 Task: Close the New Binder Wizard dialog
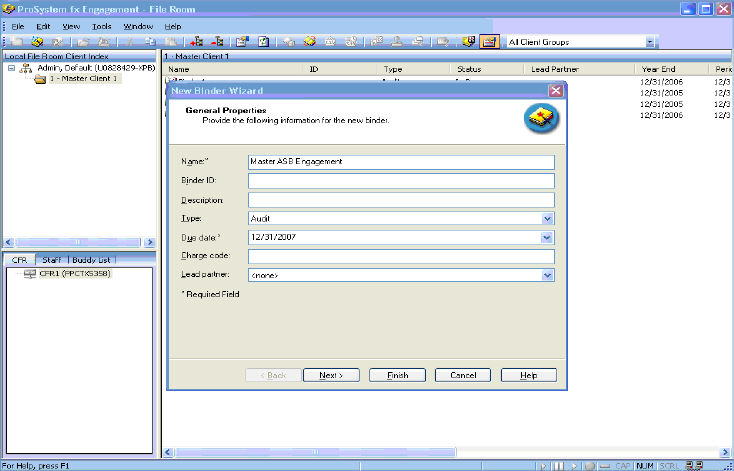click(x=555, y=90)
